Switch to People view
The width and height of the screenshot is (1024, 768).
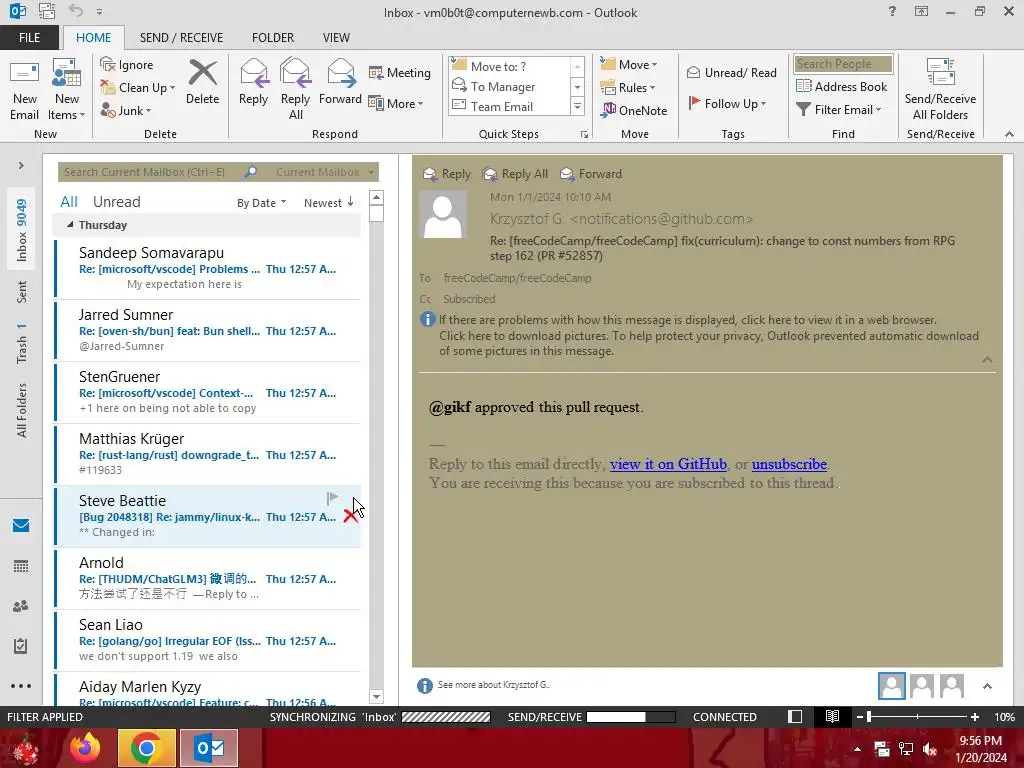21,606
